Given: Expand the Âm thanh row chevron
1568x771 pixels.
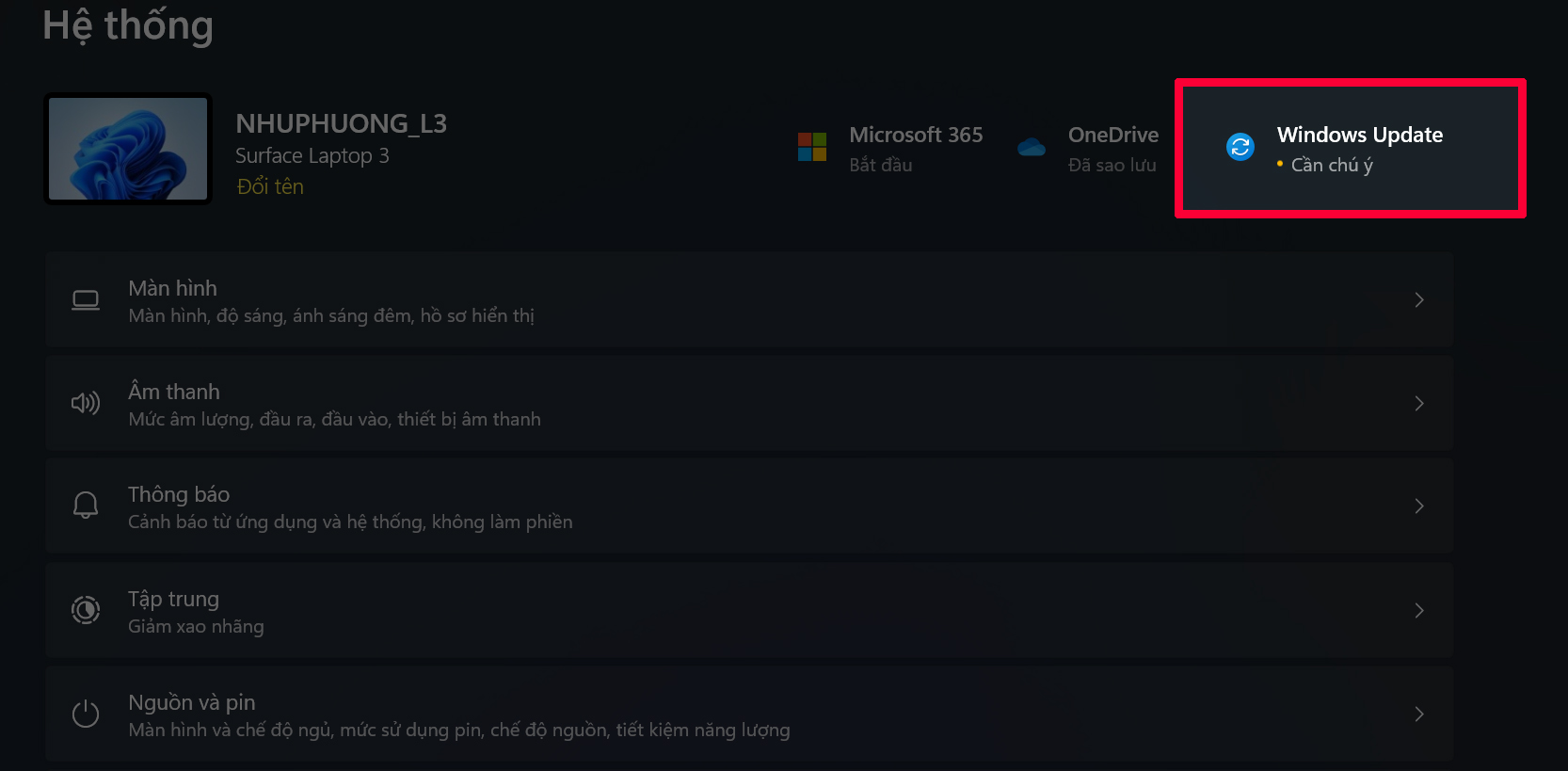Looking at the screenshot, I should pyautogui.click(x=1419, y=403).
